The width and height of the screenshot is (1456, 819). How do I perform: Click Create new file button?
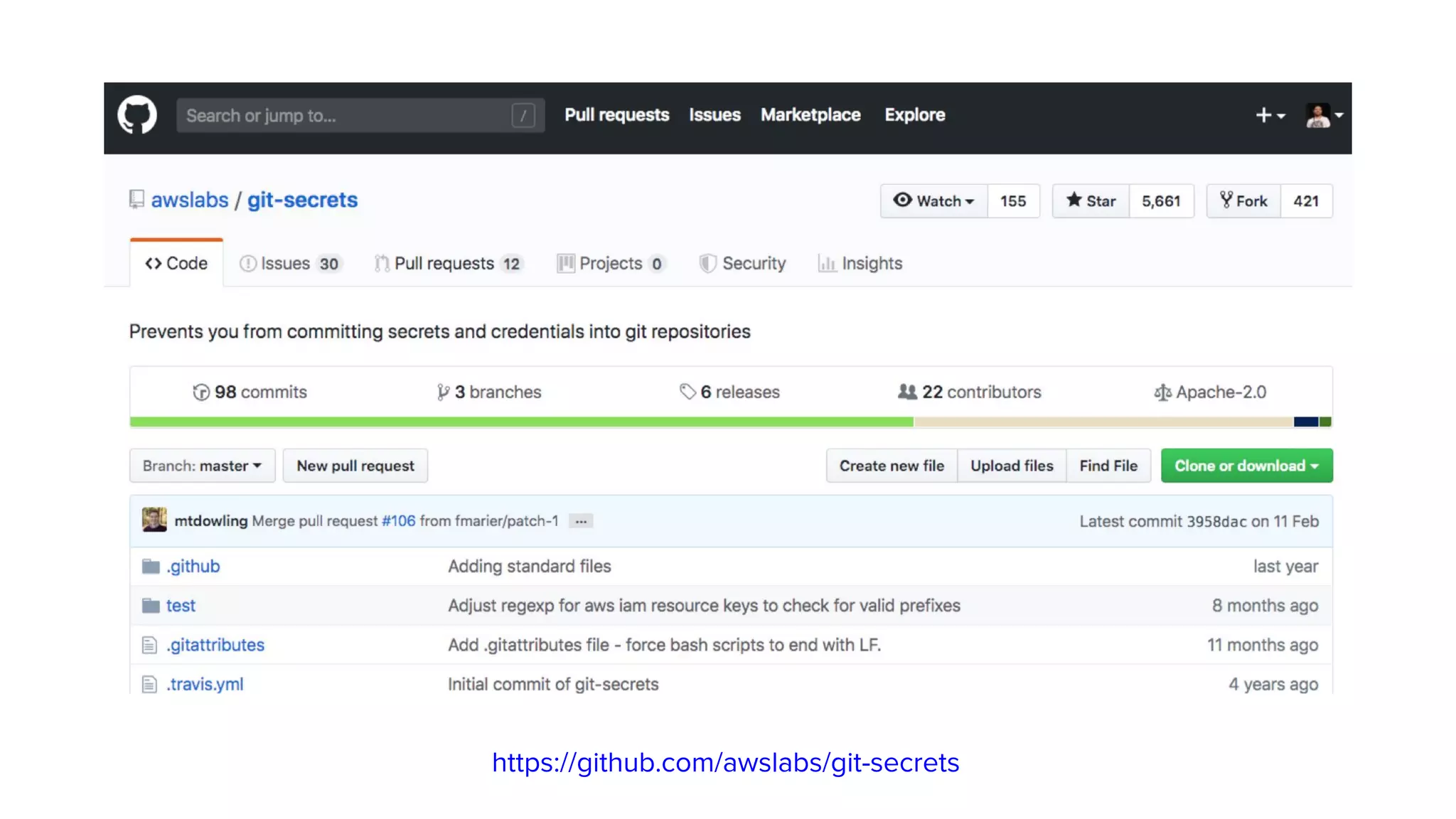tap(892, 466)
